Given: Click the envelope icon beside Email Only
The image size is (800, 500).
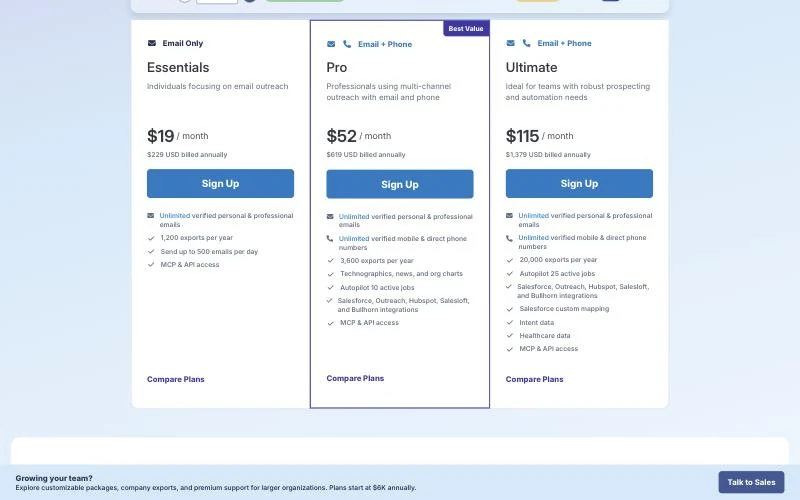Looking at the screenshot, I should coord(152,43).
